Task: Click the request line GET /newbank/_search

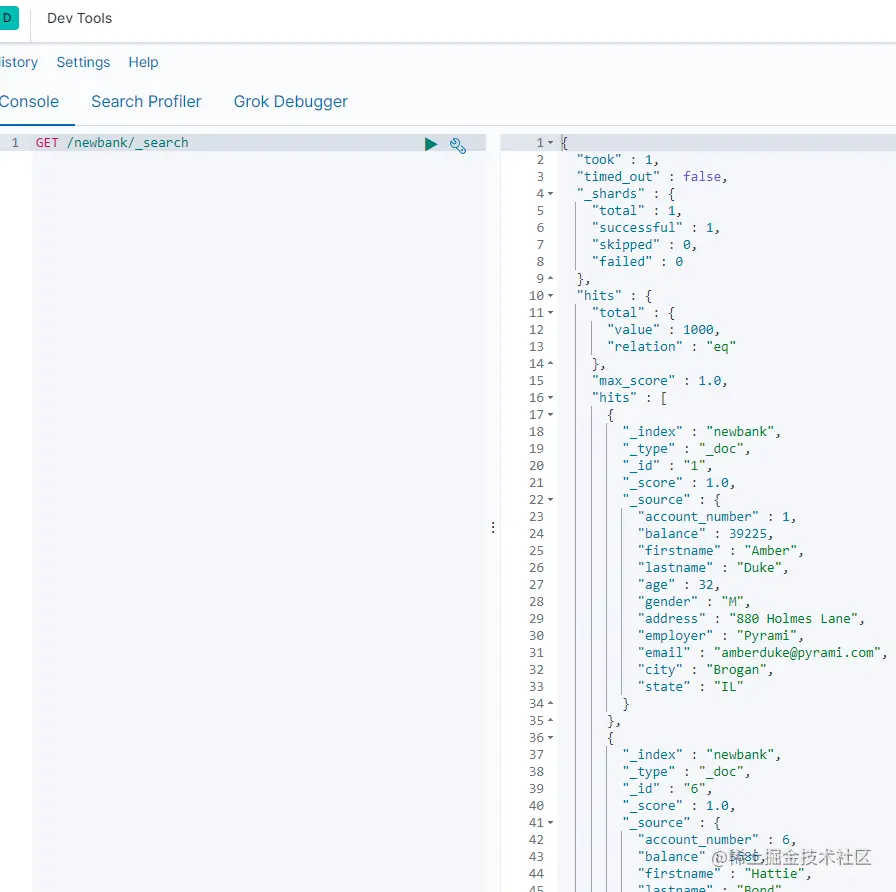Action: click(x=112, y=143)
